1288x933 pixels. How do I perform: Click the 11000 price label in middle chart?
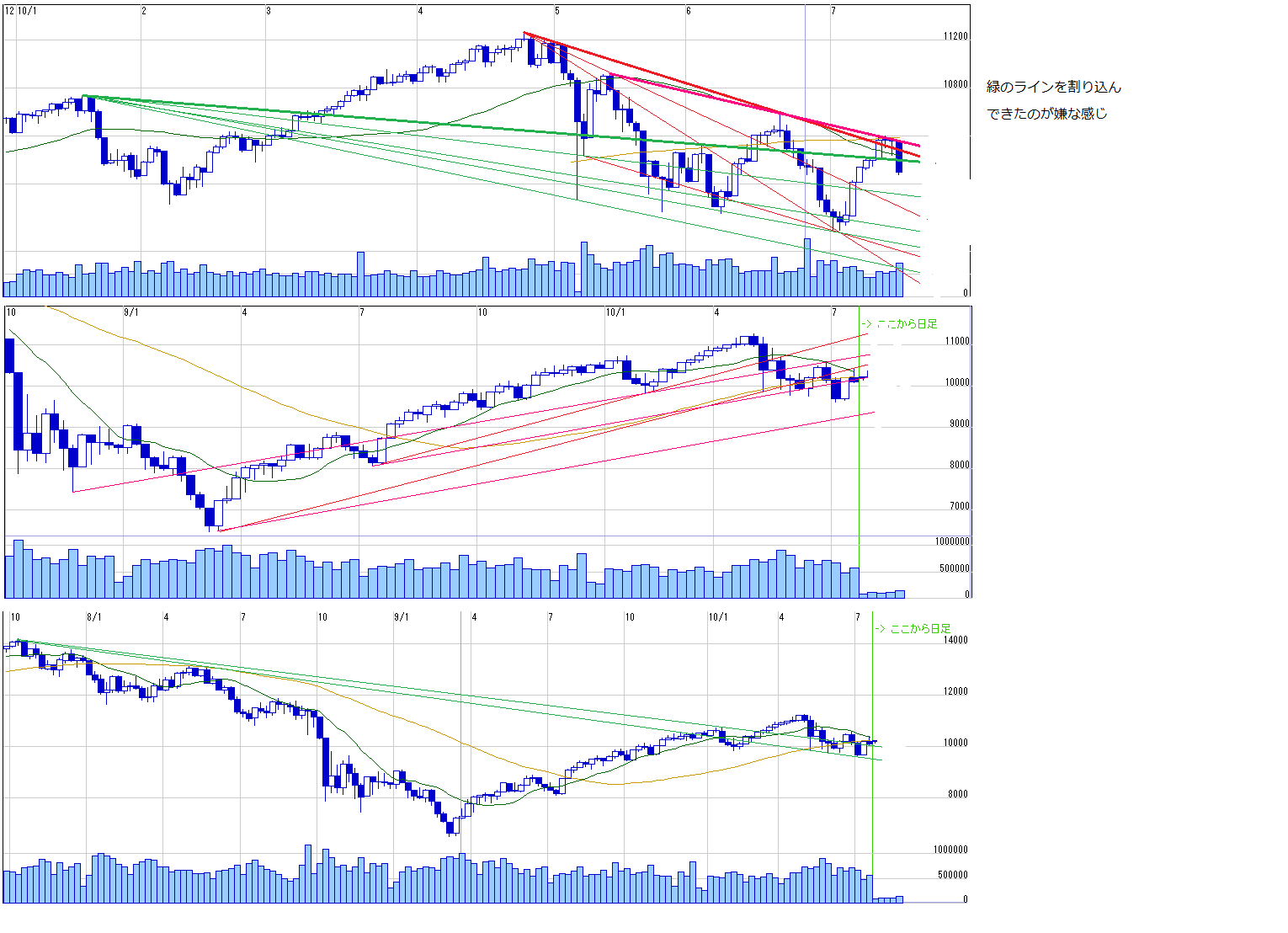[957, 342]
